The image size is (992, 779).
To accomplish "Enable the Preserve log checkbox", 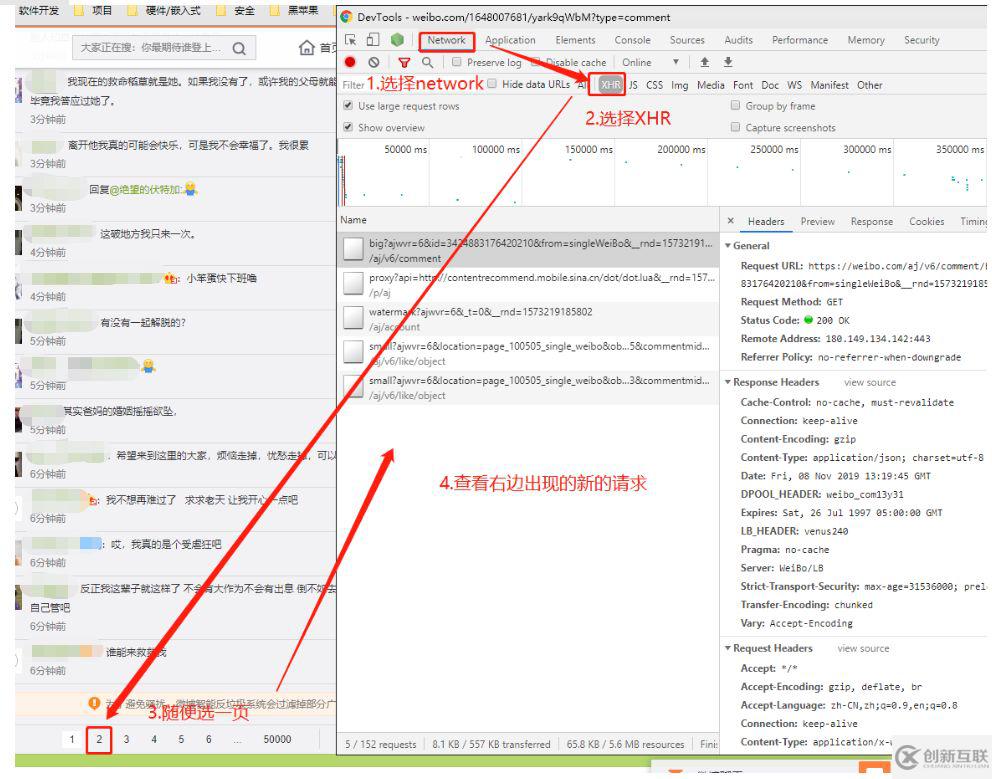I will 457,62.
